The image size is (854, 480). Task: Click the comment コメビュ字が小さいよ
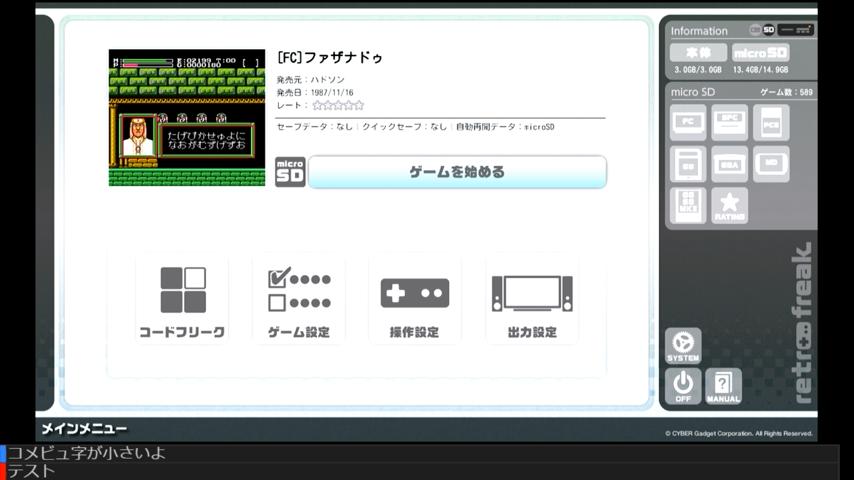click(87, 453)
